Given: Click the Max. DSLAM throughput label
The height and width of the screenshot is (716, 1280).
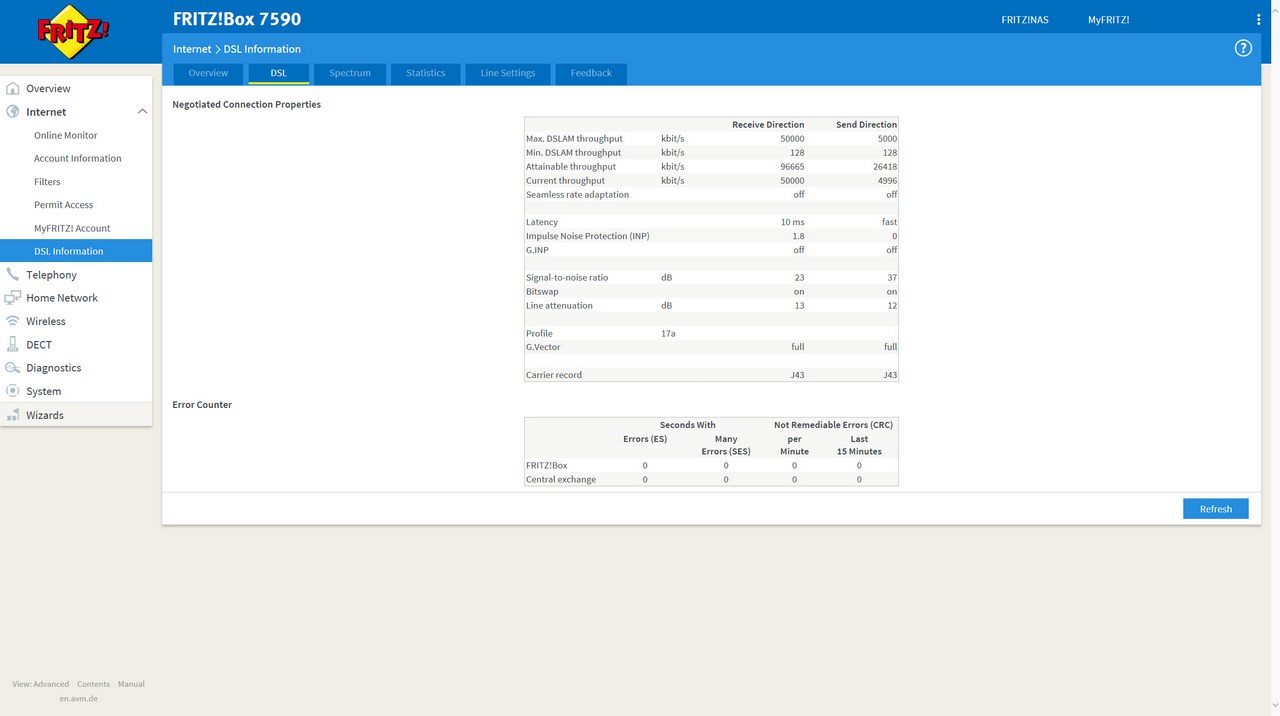Looking at the screenshot, I should pos(574,139).
